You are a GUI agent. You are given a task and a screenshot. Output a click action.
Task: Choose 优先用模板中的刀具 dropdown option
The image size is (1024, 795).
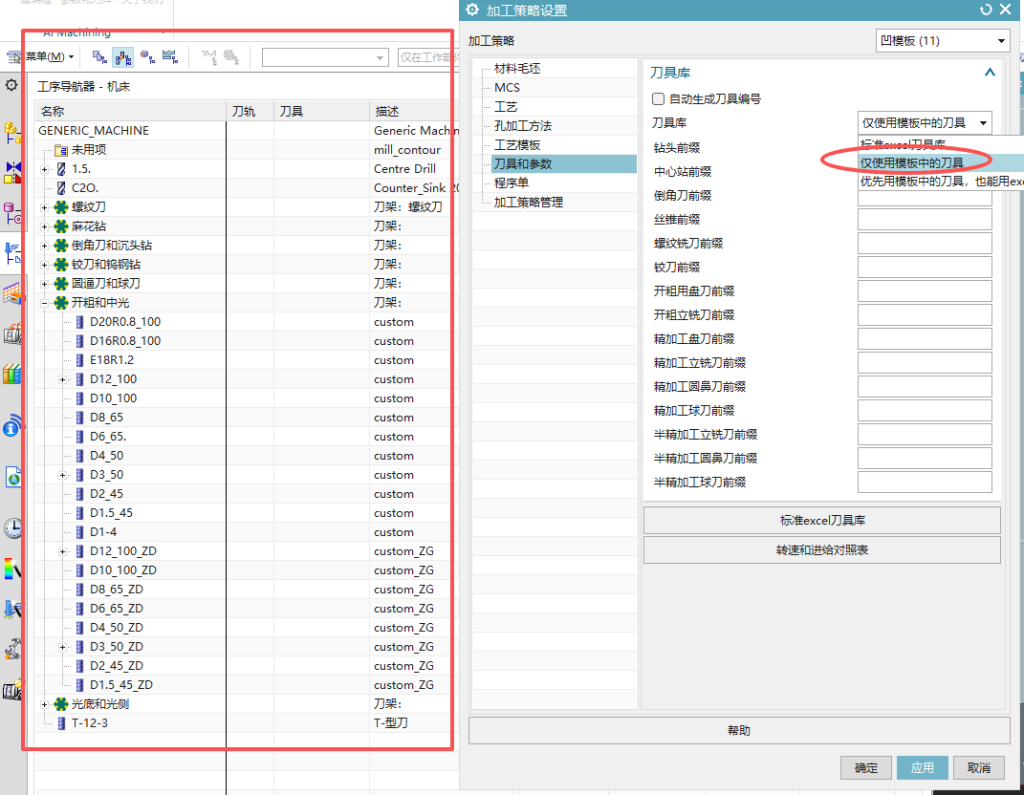point(941,182)
